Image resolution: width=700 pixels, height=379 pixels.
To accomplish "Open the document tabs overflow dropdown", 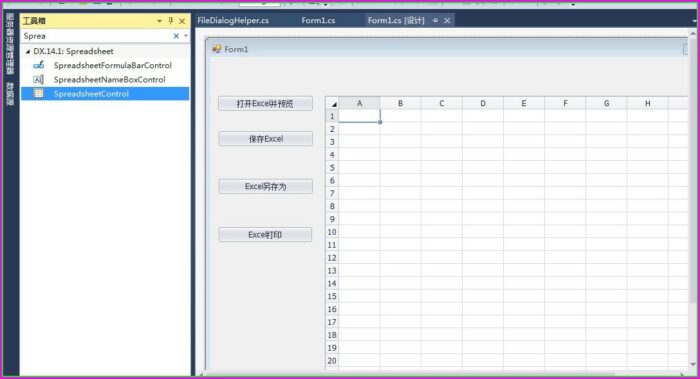I will (694, 21).
